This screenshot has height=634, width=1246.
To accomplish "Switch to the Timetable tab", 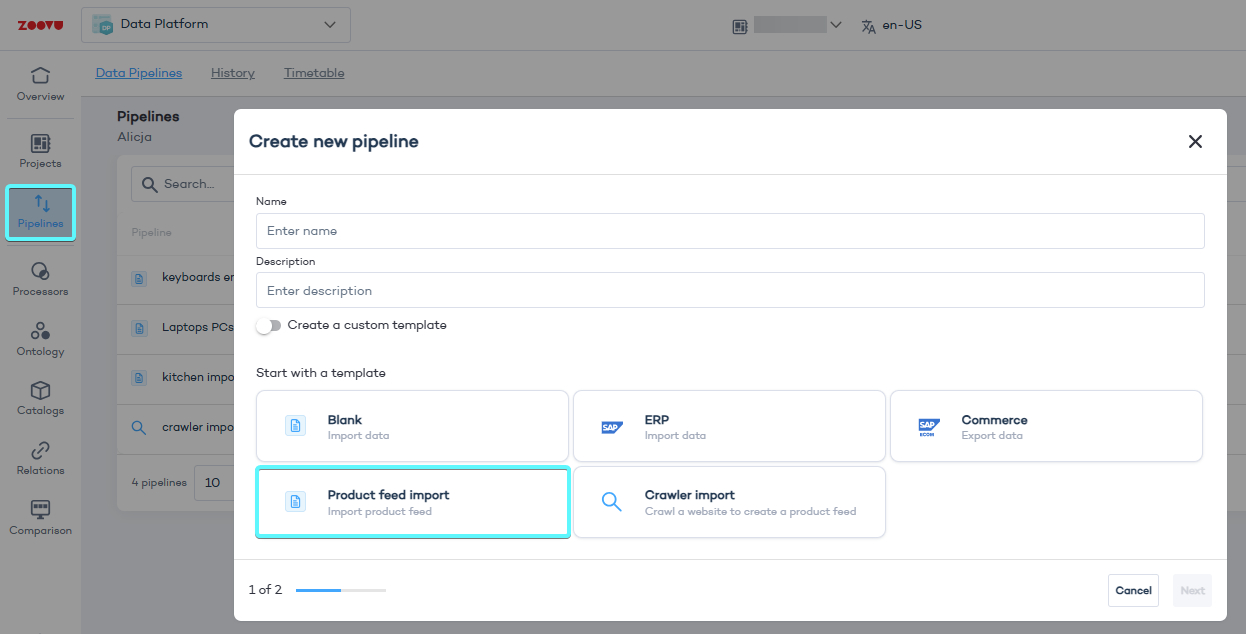I will pyautogui.click(x=314, y=73).
